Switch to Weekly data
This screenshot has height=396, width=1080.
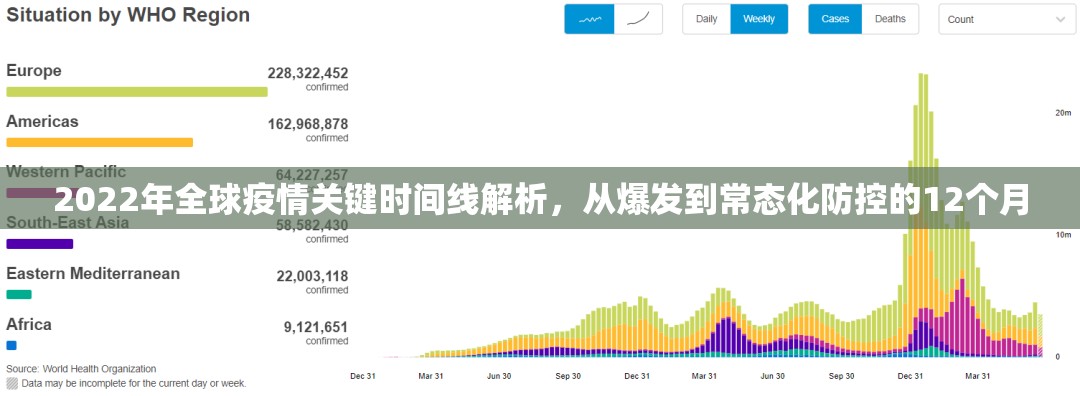pyautogui.click(x=759, y=19)
